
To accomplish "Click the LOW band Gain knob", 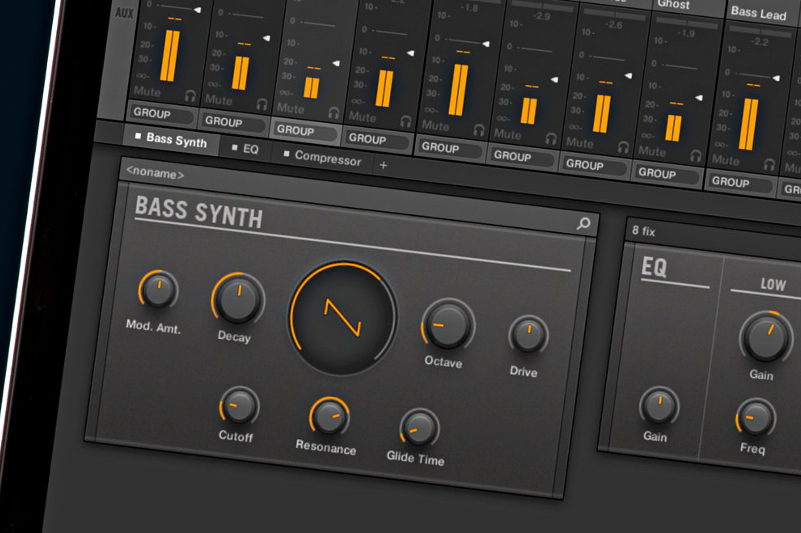I will 766,337.
